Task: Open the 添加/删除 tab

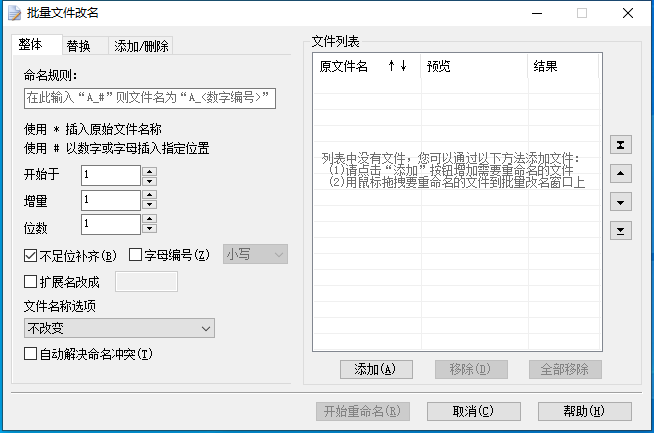Action: (x=141, y=46)
